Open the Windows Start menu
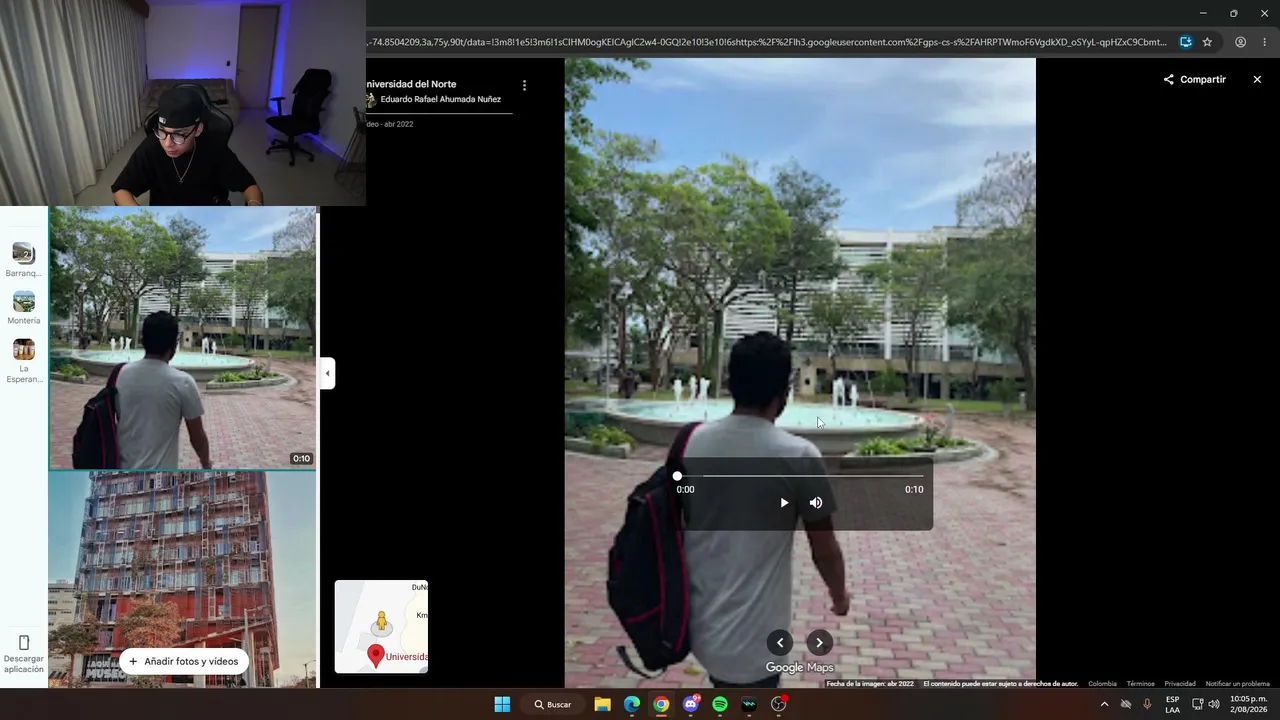 pyautogui.click(x=502, y=704)
